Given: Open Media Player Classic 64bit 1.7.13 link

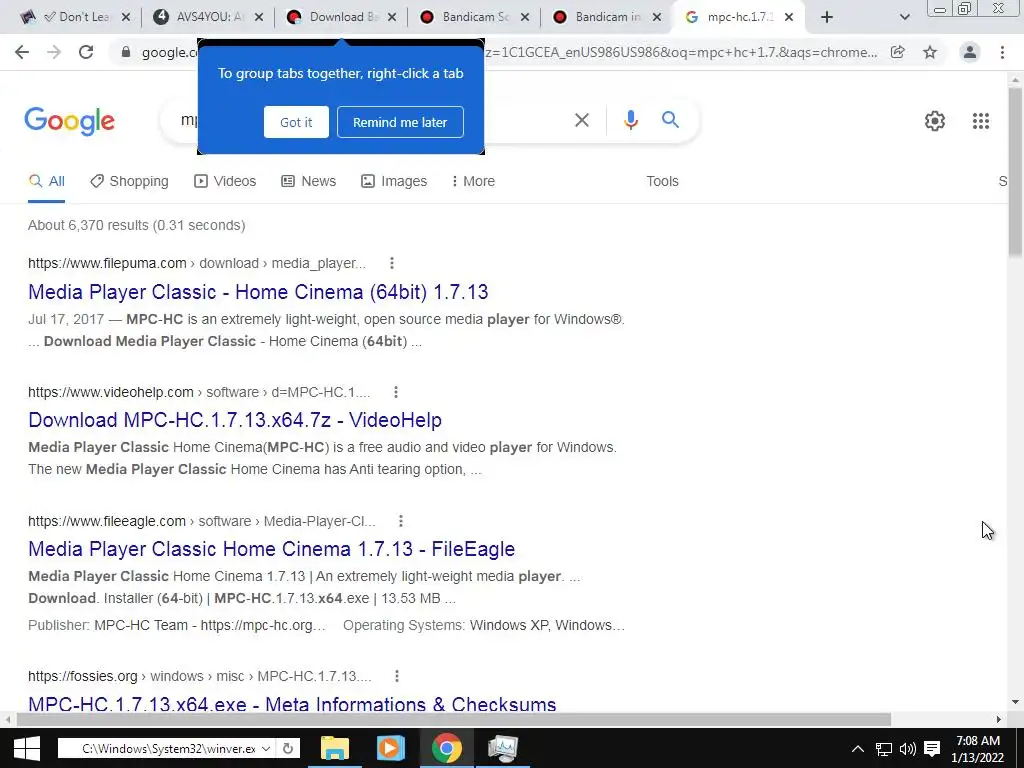Looking at the screenshot, I should click(x=258, y=292).
